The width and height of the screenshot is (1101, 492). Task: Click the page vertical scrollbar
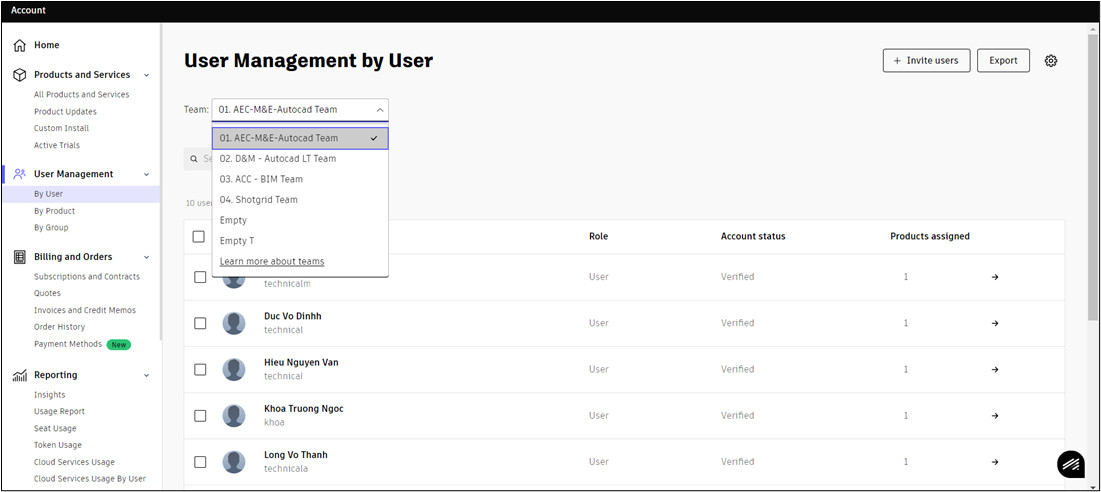coord(1093,175)
